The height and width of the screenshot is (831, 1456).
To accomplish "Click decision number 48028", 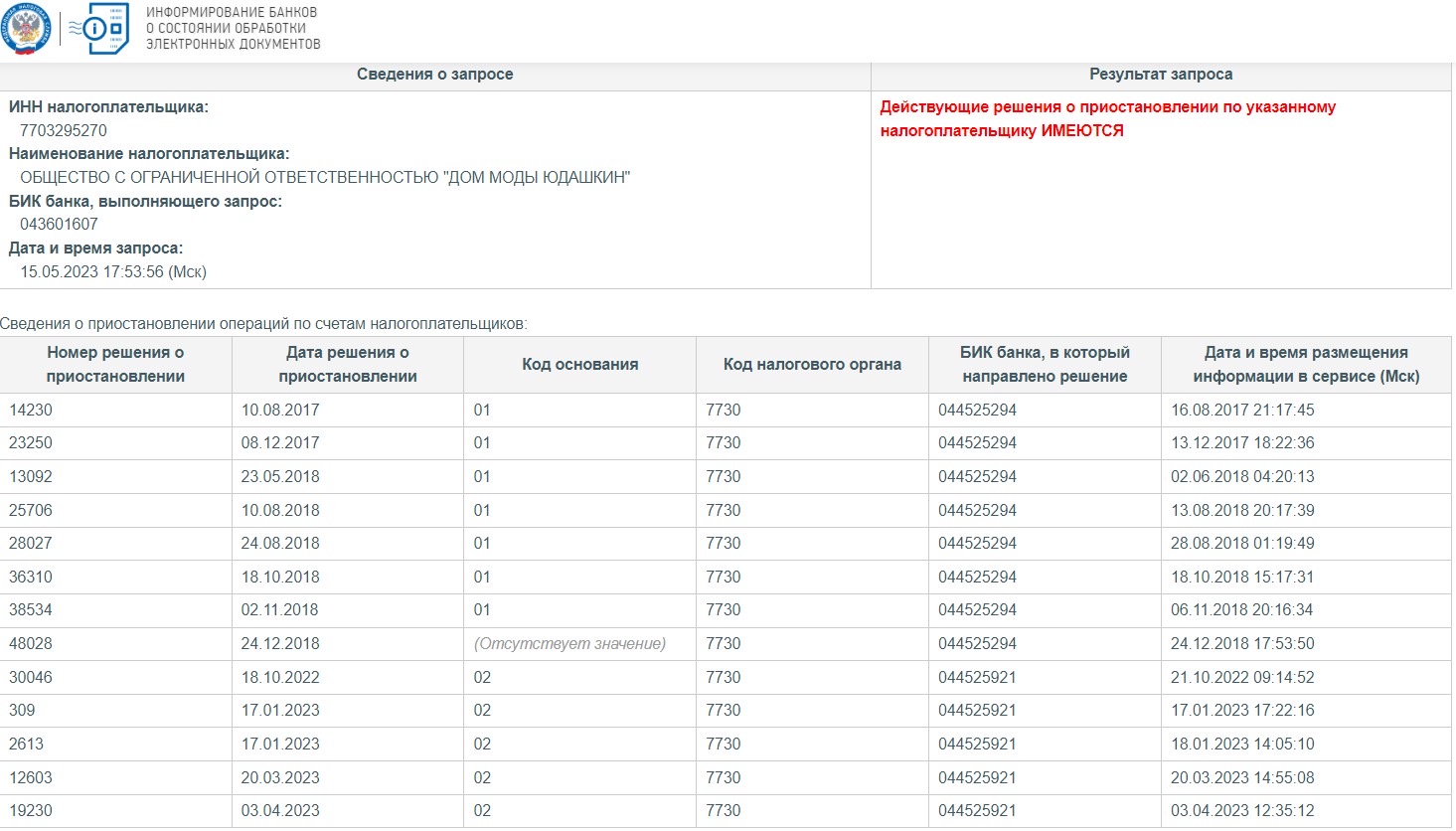I will click(31, 644).
